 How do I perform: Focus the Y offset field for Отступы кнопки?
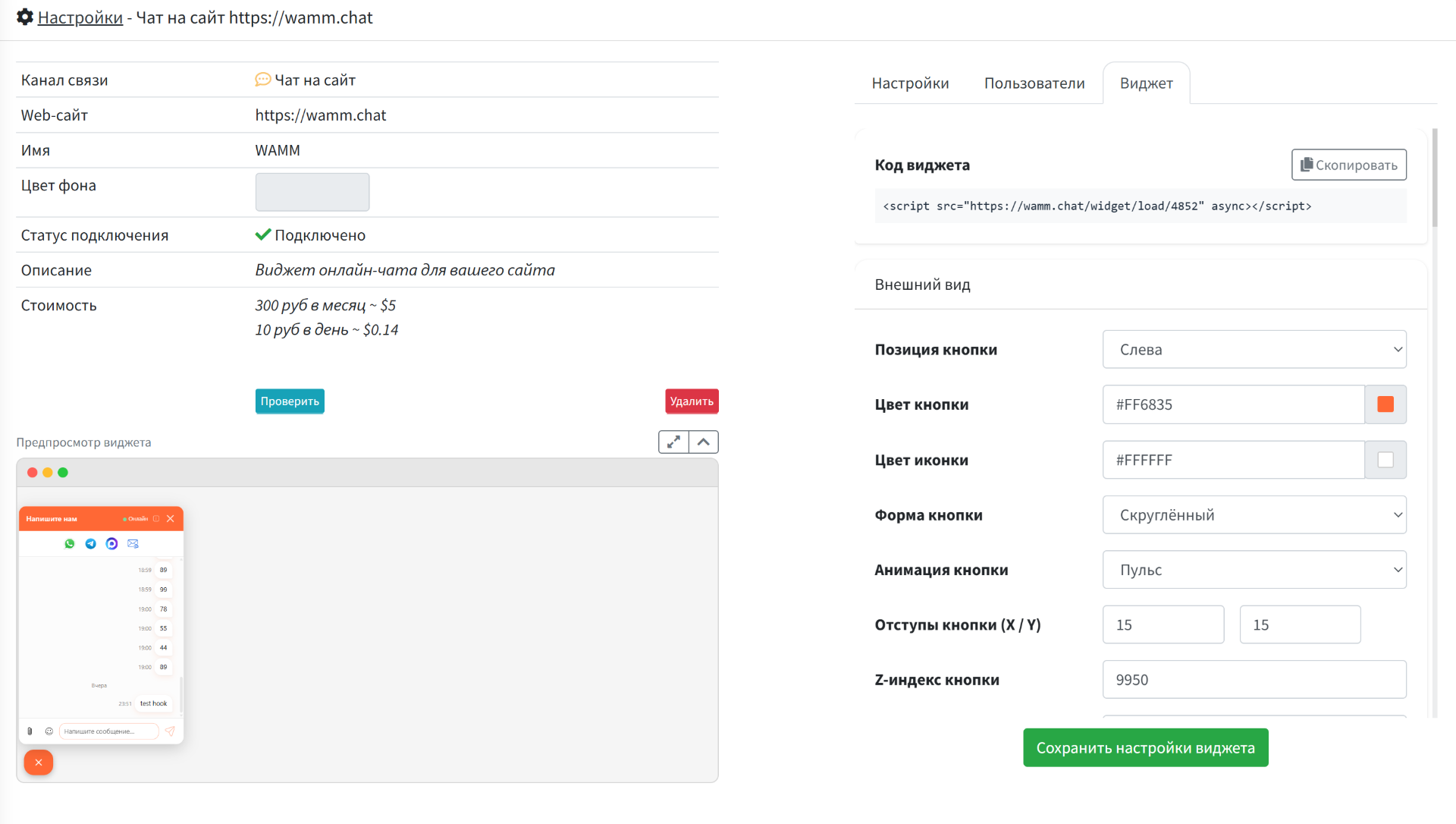[1300, 624]
